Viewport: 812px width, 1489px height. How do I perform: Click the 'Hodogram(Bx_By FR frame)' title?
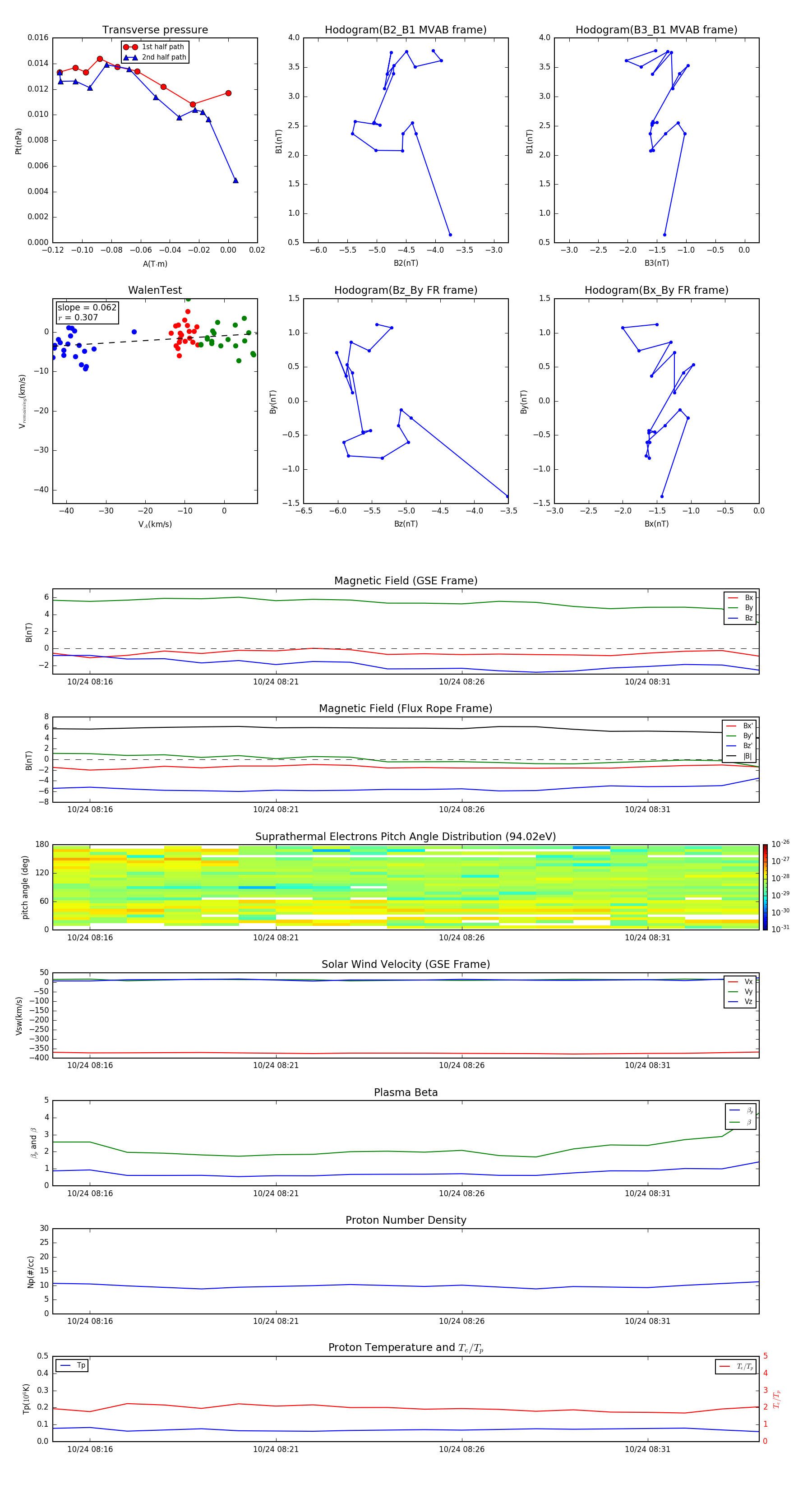656,290
